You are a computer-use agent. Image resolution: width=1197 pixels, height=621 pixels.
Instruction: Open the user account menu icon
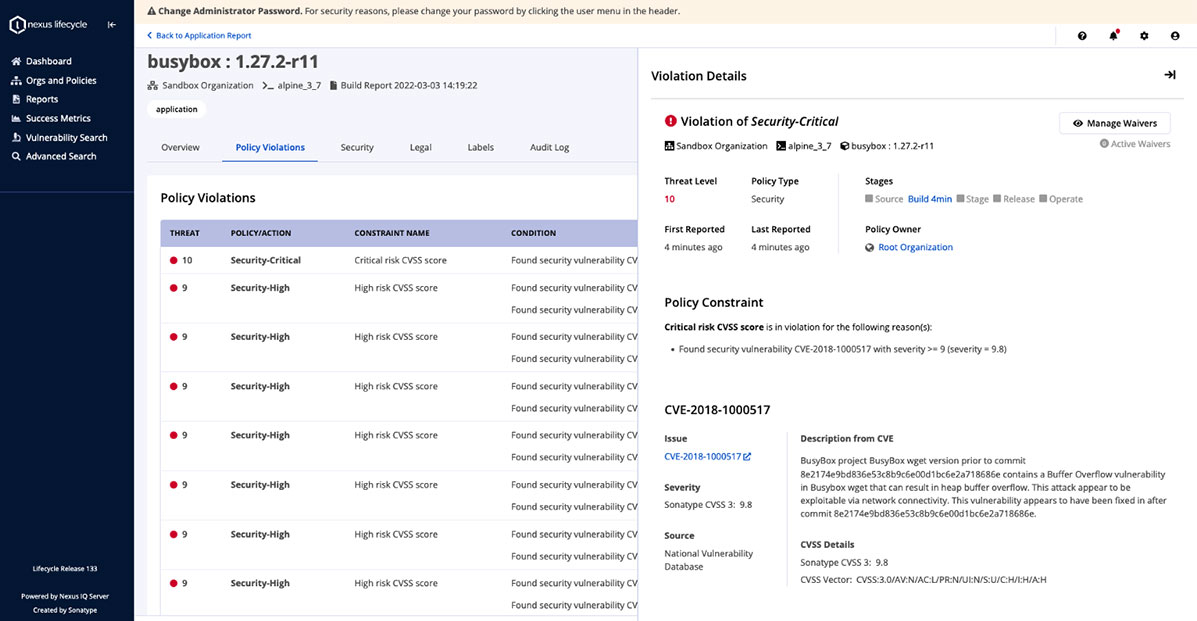(1175, 36)
